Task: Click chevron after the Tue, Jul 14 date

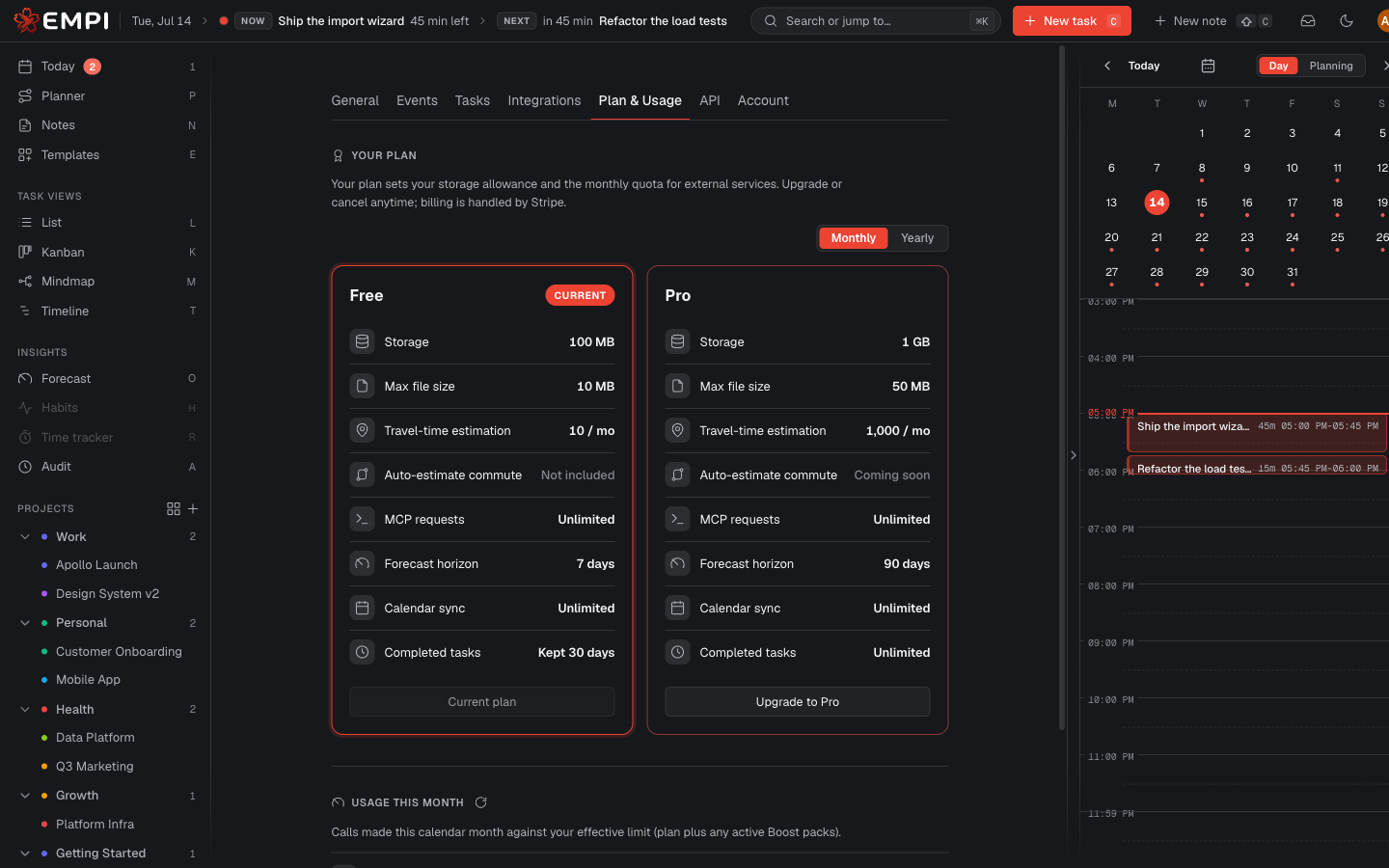Action: point(204,20)
